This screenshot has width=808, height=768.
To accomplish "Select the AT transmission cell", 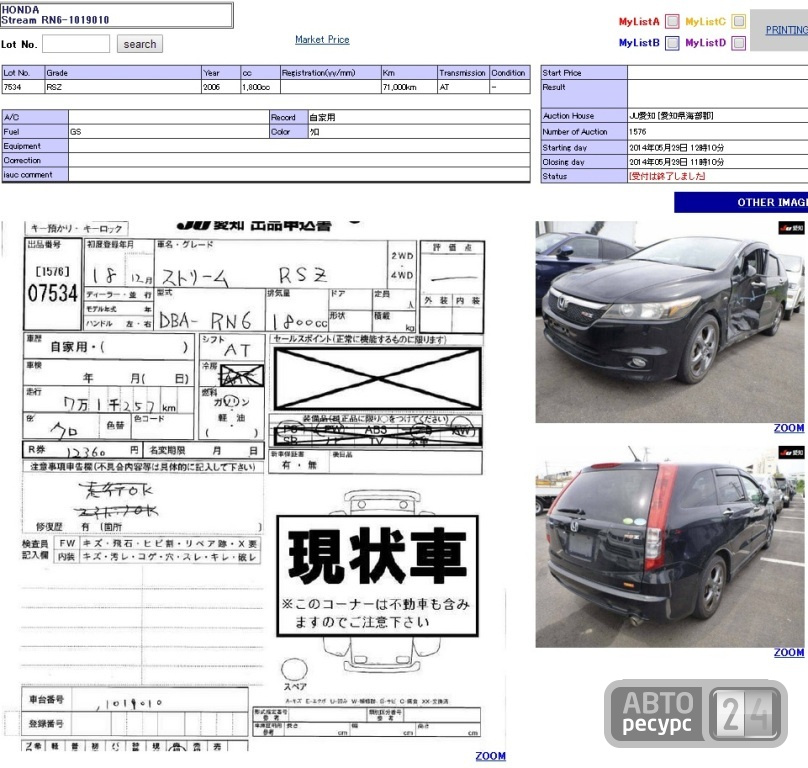I will tap(463, 87).
